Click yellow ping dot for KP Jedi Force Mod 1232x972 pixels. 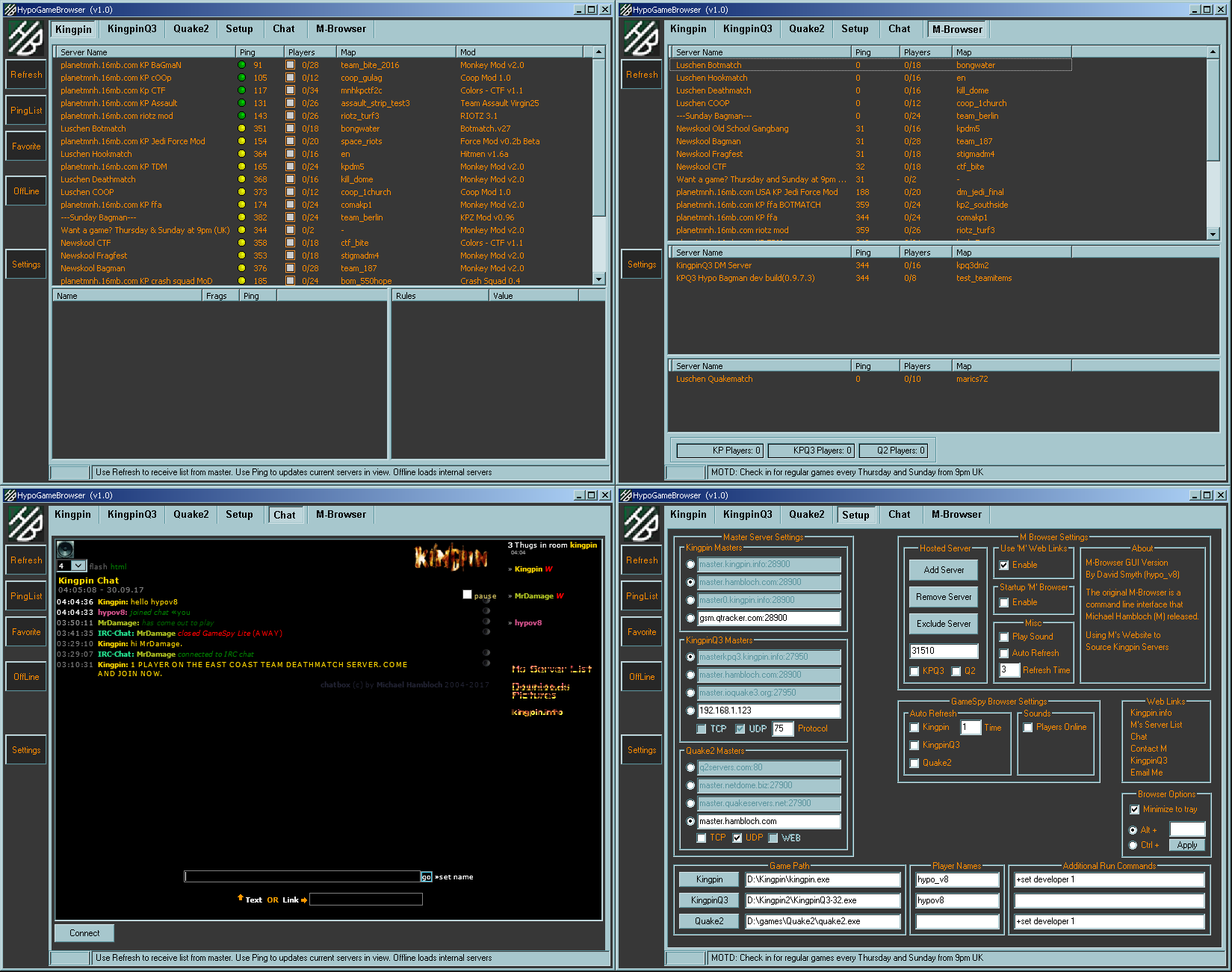241,141
